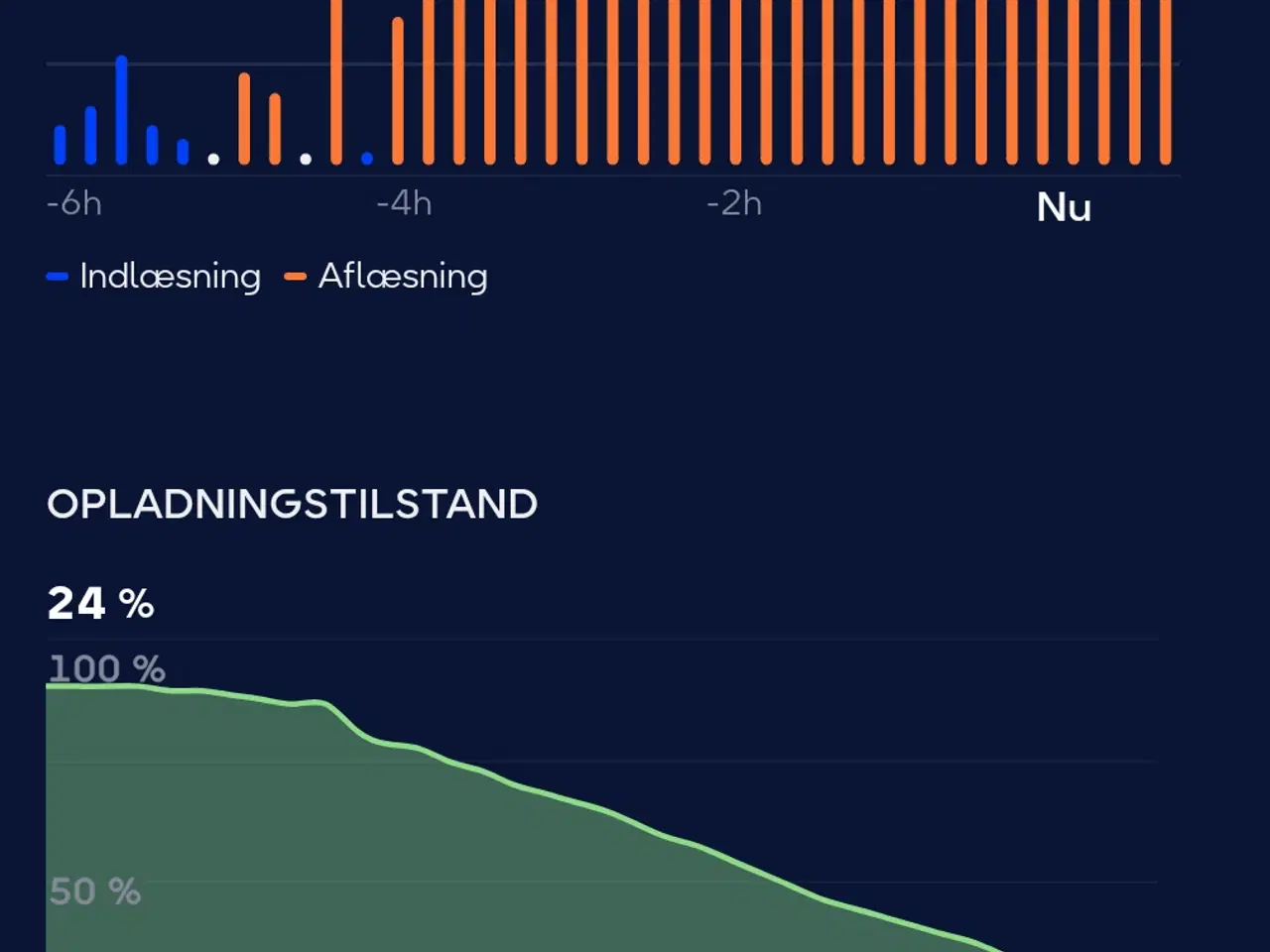Viewport: 1270px width, 952px height.
Task: Select the second white dot in bar chart
Action: pyautogui.click(x=306, y=159)
